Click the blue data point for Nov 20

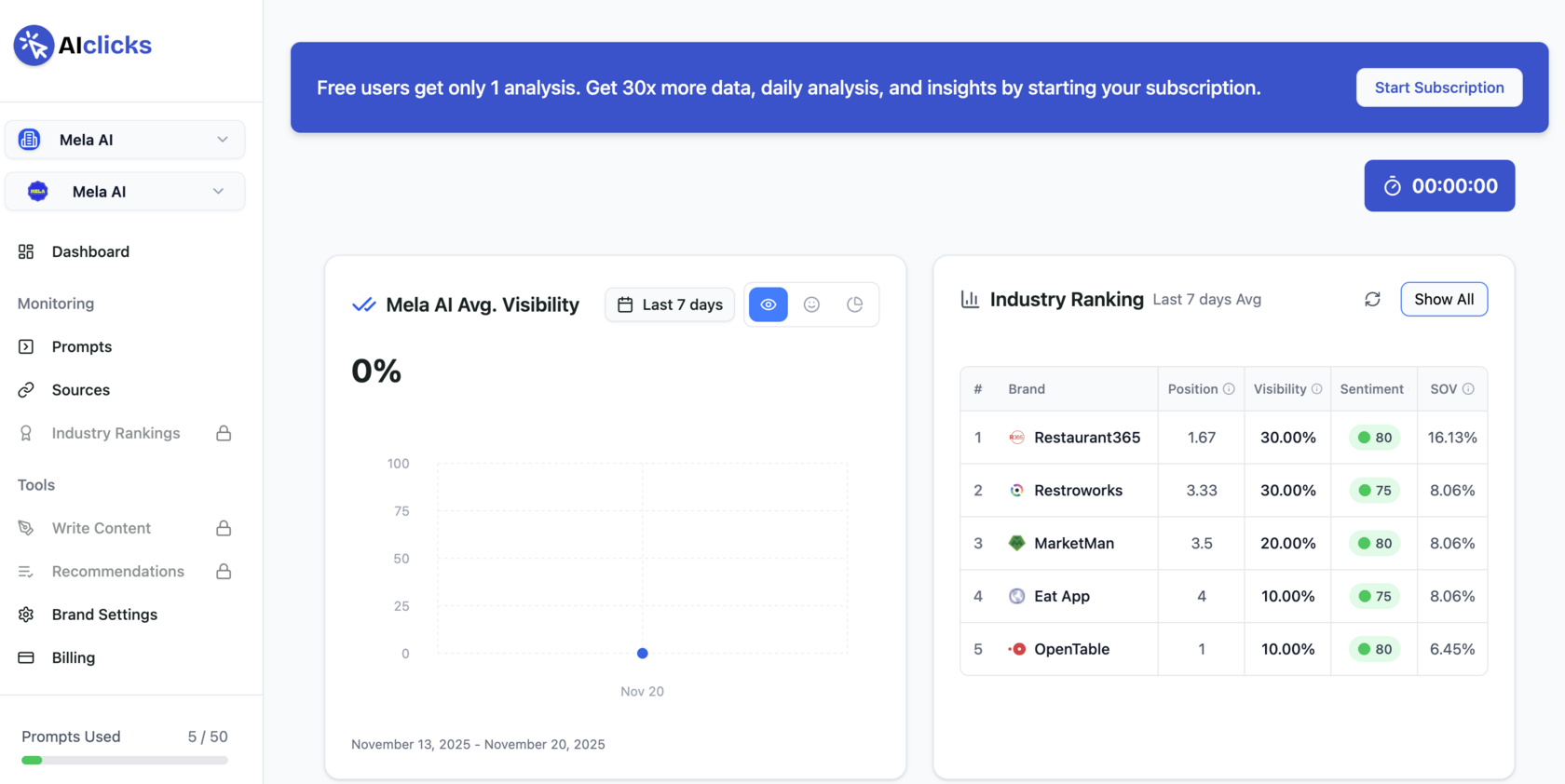click(x=642, y=654)
